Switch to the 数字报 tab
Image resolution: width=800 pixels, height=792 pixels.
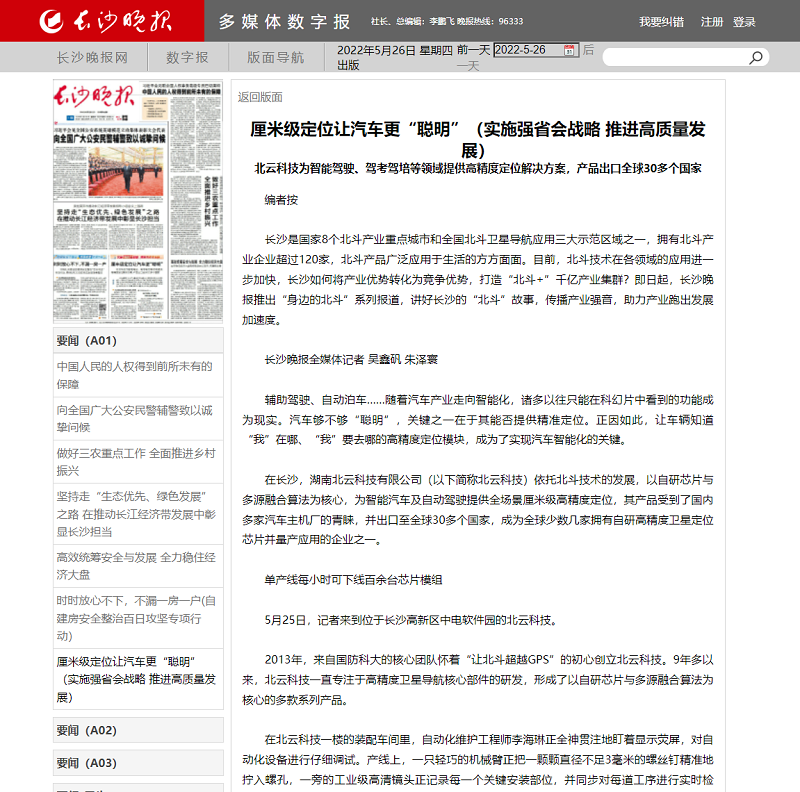pyautogui.click(x=187, y=57)
